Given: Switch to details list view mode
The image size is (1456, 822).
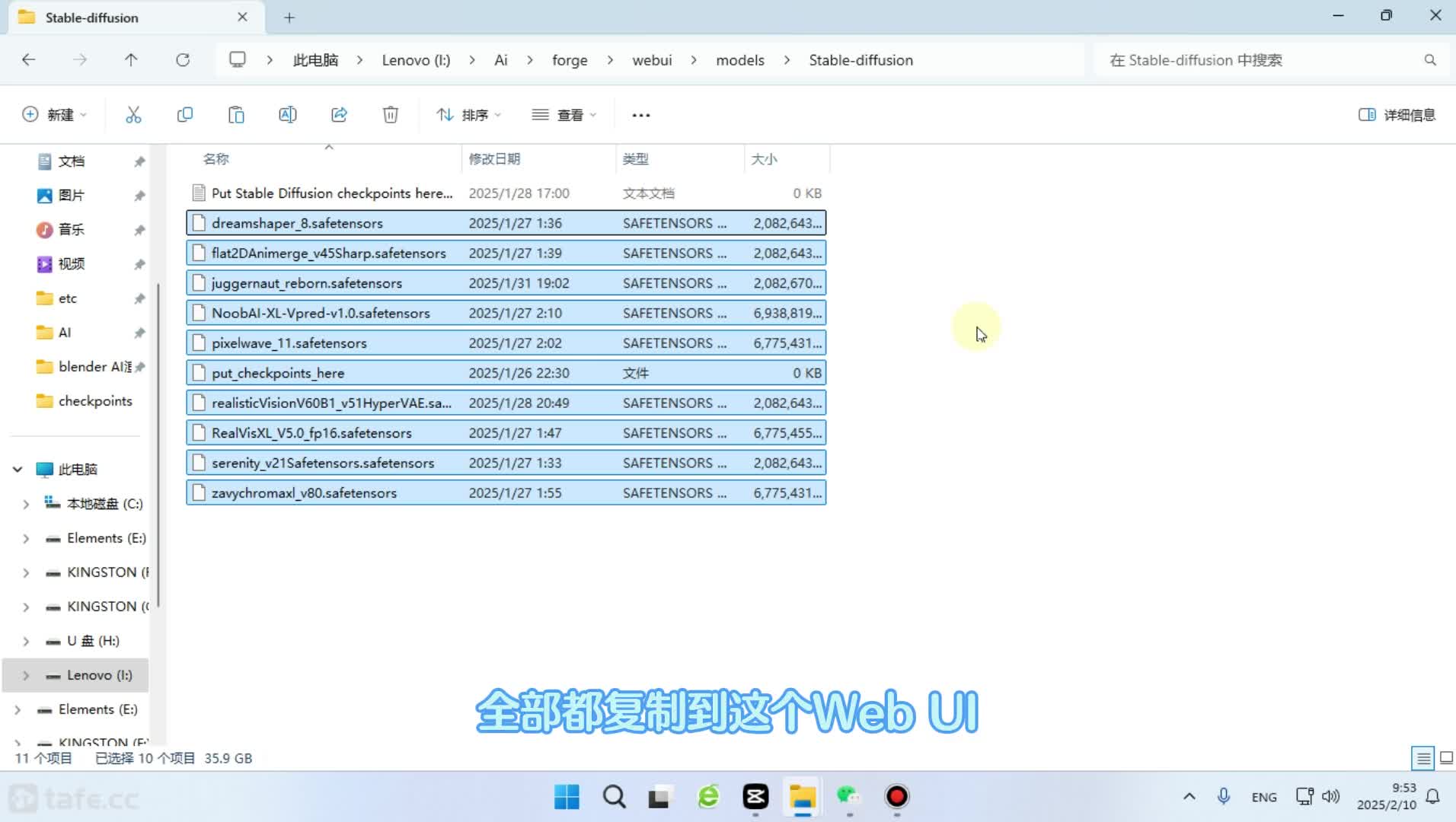Looking at the screenshot, I should 1422,758.
